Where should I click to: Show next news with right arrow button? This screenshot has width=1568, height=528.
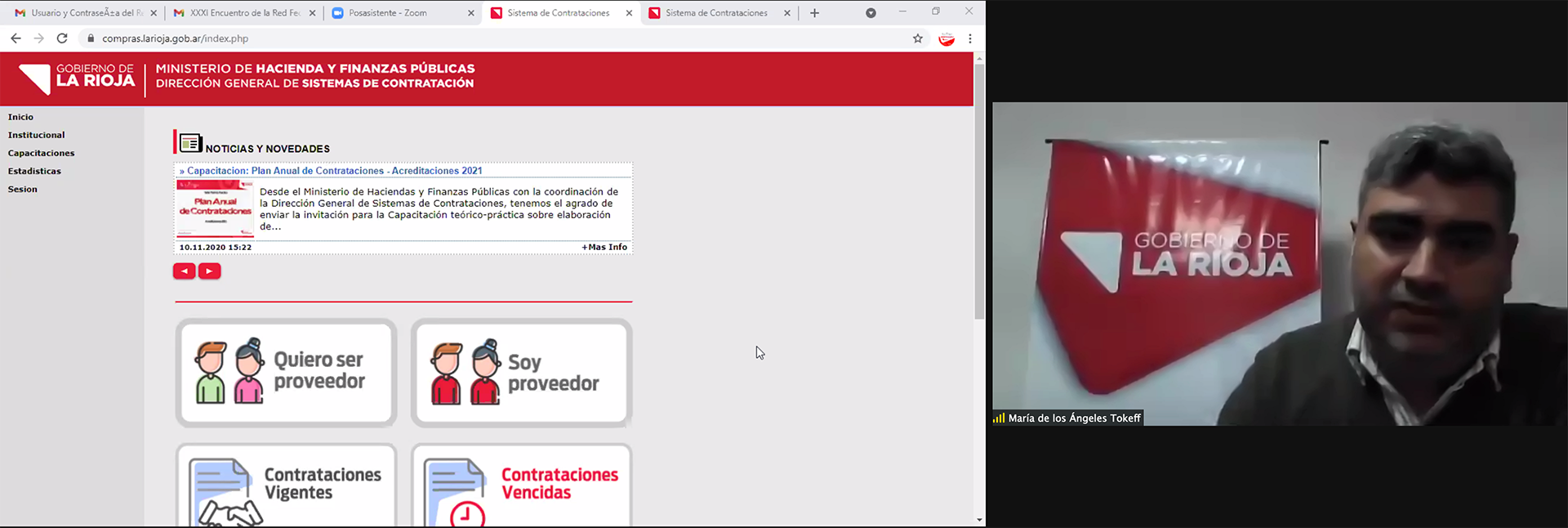pos(210,271)
